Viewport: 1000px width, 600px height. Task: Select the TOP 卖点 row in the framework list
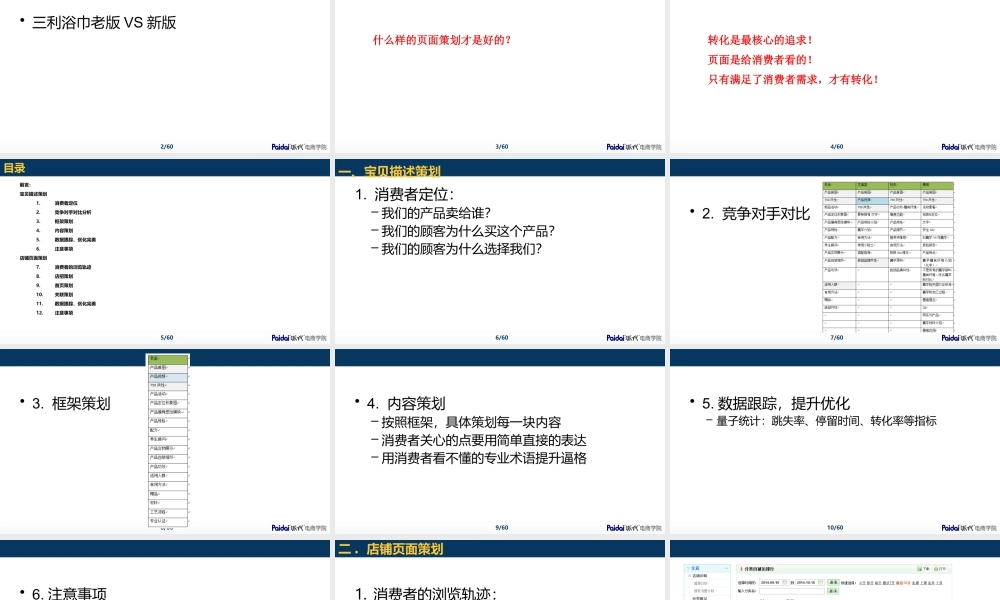(166, 387)
